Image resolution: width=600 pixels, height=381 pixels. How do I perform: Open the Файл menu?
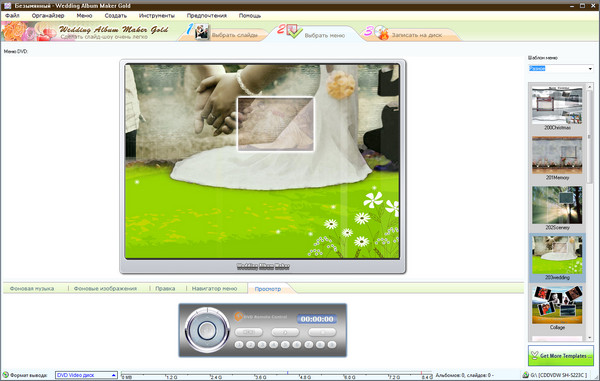(x=12, y=16)
